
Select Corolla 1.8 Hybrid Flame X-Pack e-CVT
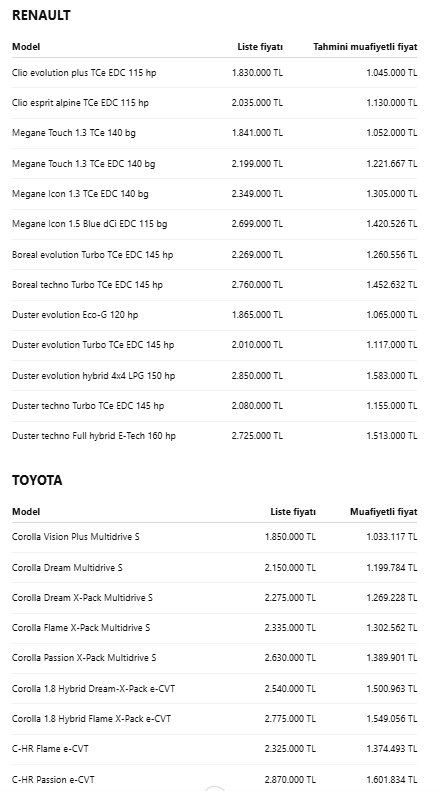coord(91,718)
